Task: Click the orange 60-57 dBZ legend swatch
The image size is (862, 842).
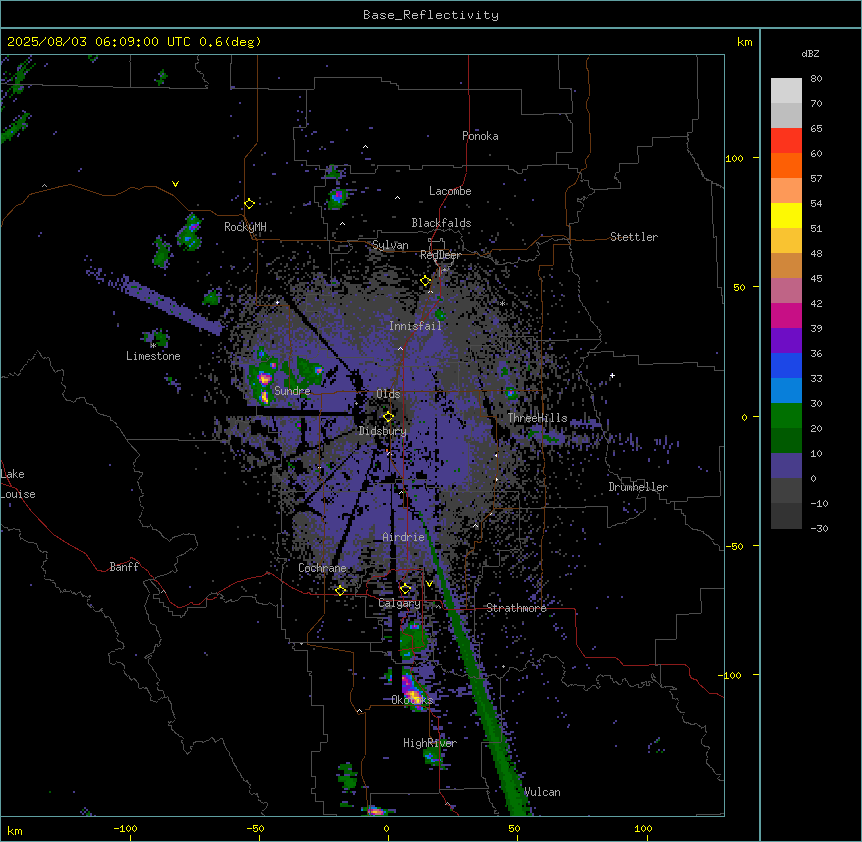Action: [786, 165]
